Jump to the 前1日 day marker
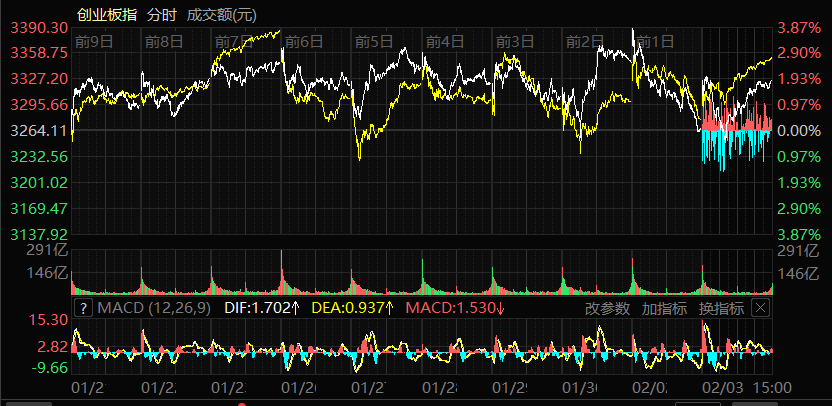 tap(654, 42)
